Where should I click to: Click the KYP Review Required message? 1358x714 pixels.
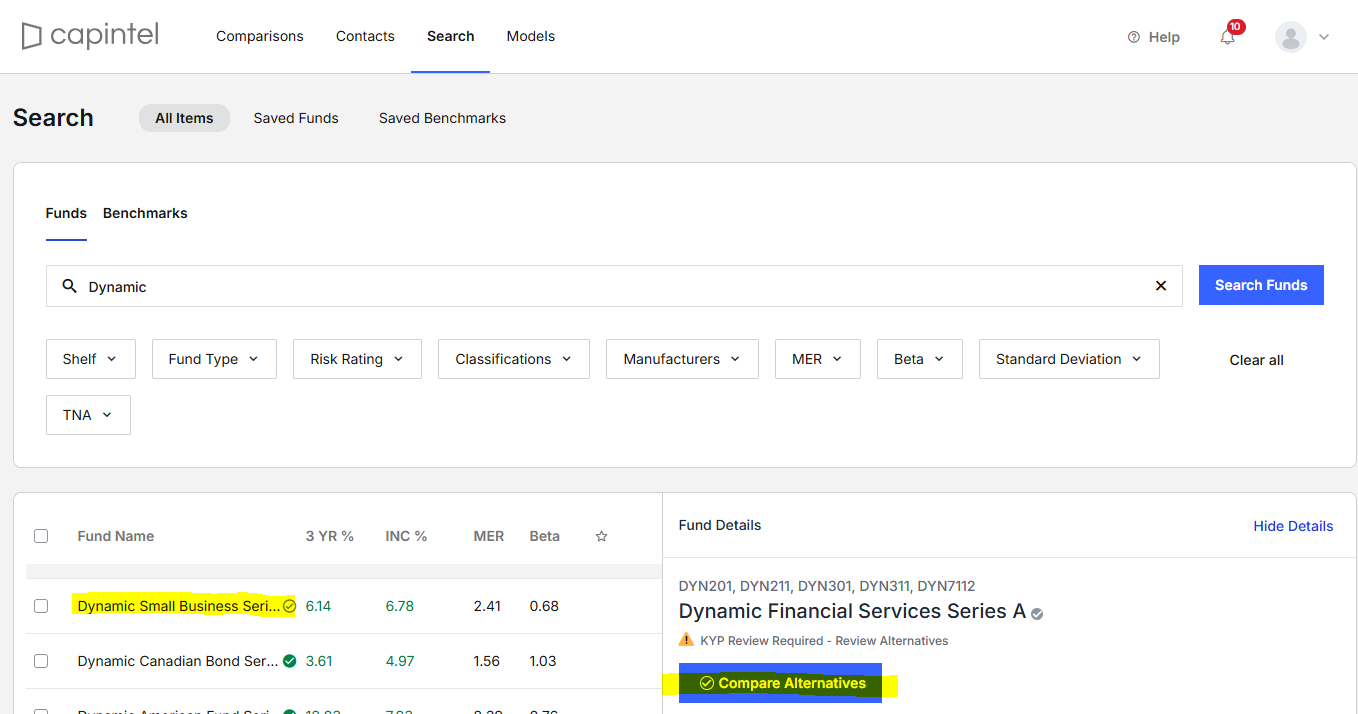pyautogui.click(x=824, y=640)
